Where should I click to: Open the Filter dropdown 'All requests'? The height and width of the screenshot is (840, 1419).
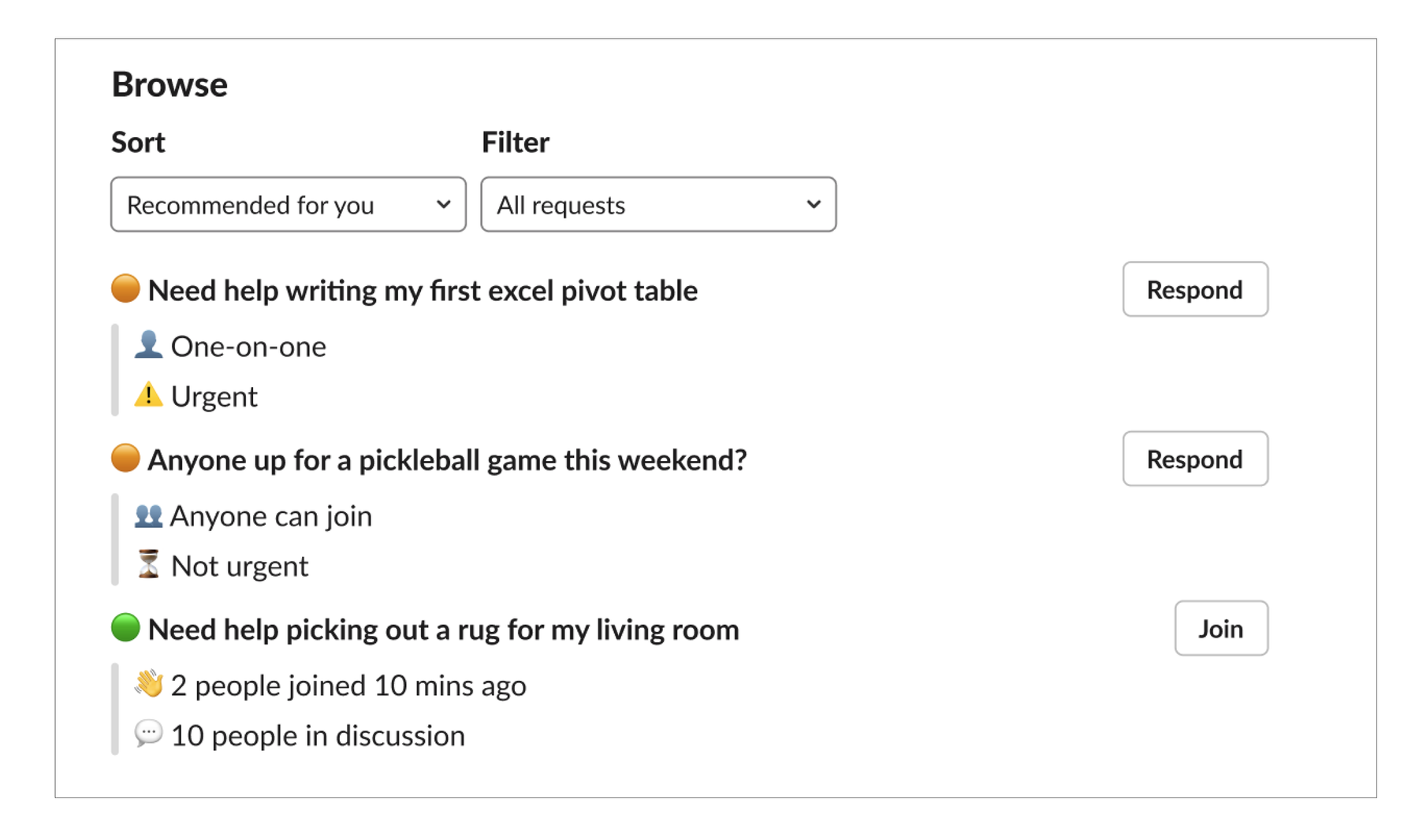[x=657, y=205]
